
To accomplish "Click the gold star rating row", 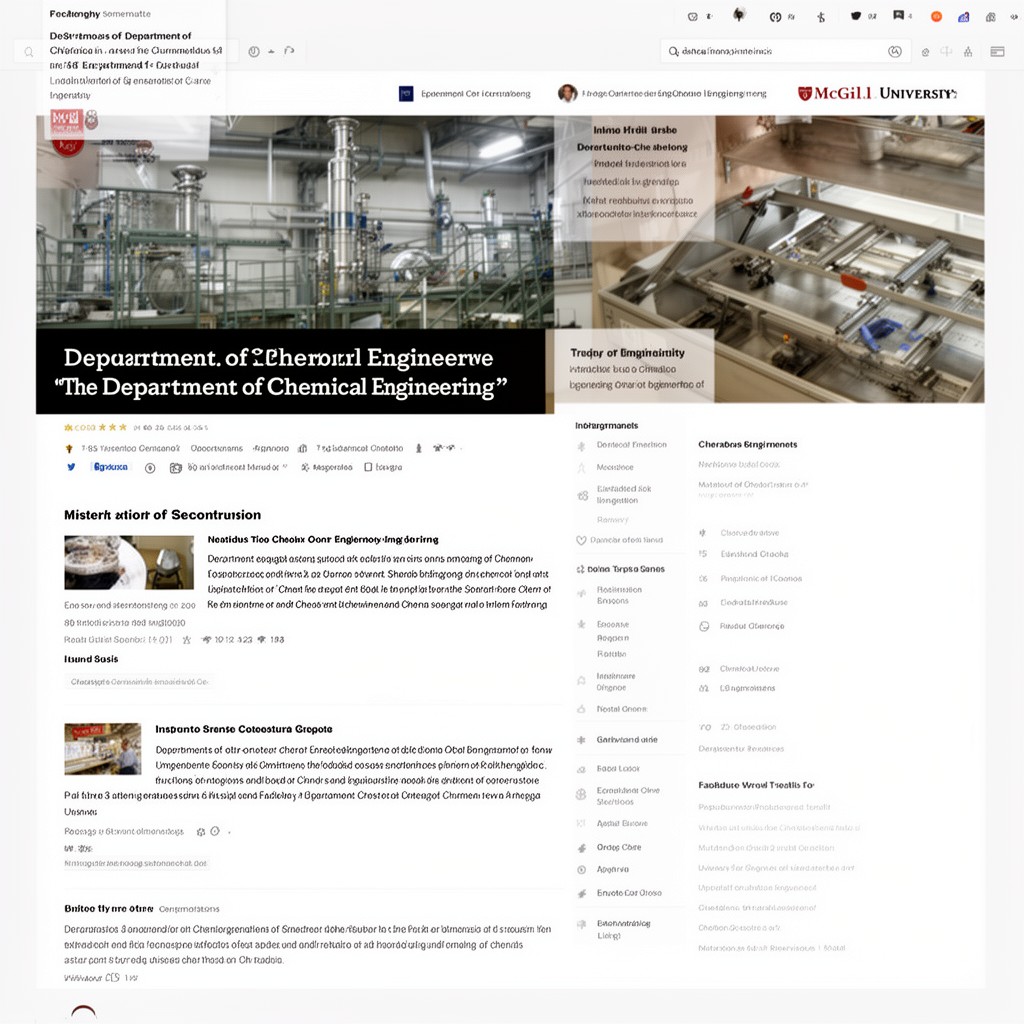I will coord(95,427).
